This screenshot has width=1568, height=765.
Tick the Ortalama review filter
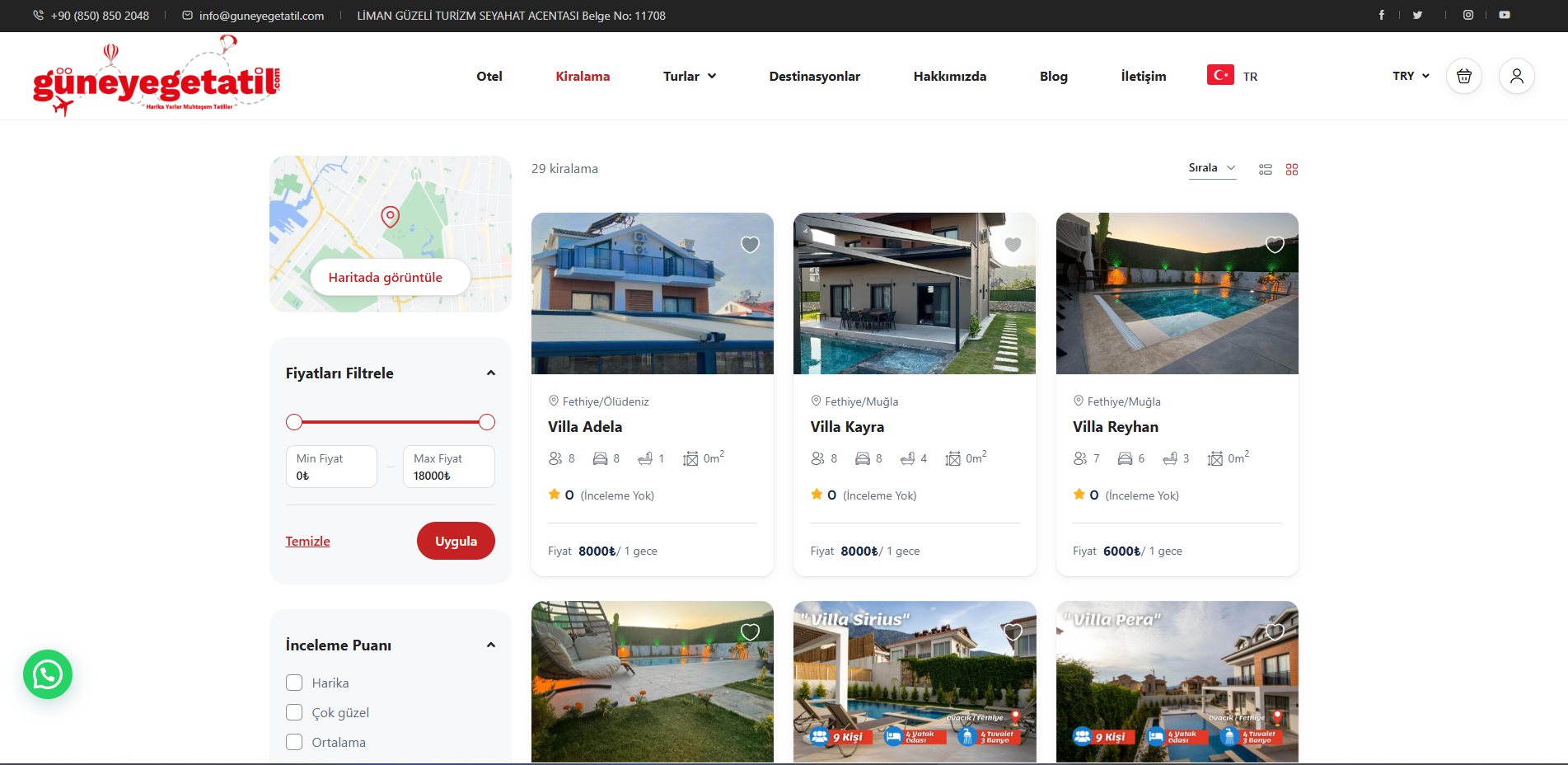tap(294, 742)
